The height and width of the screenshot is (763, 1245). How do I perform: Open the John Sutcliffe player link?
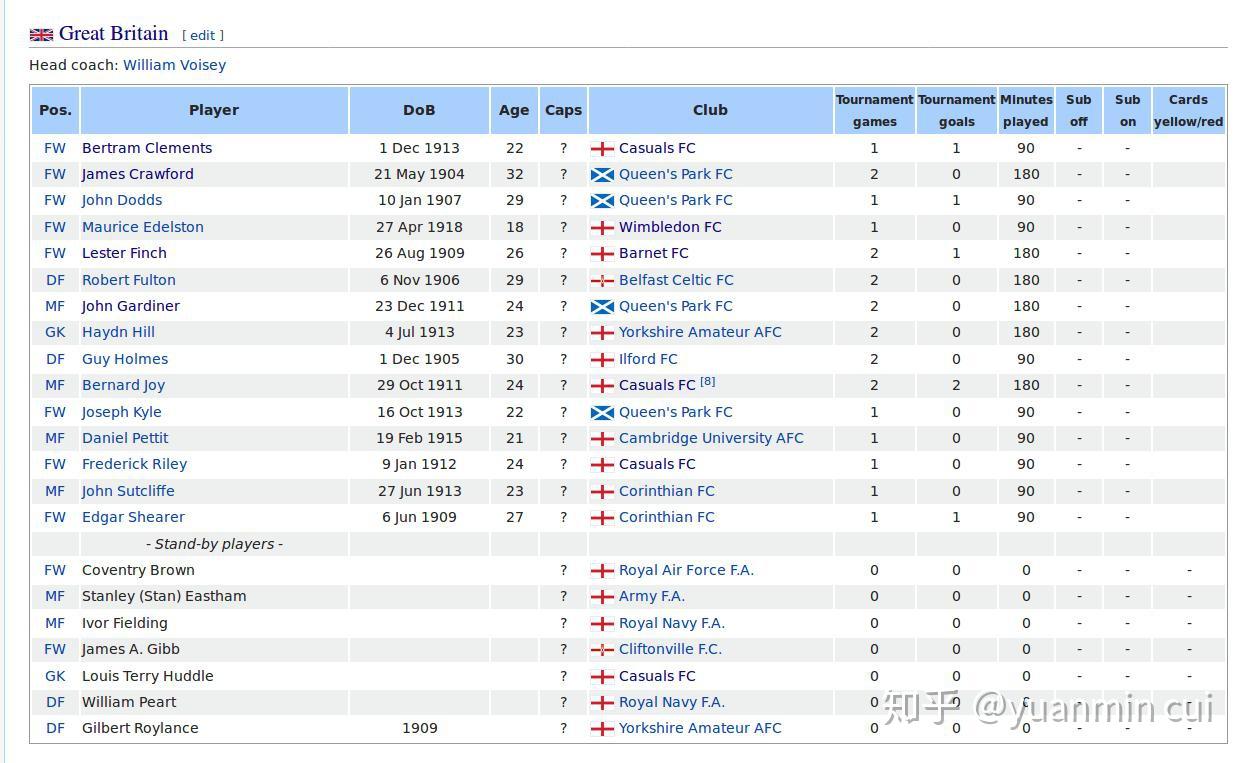click(128, 491)
